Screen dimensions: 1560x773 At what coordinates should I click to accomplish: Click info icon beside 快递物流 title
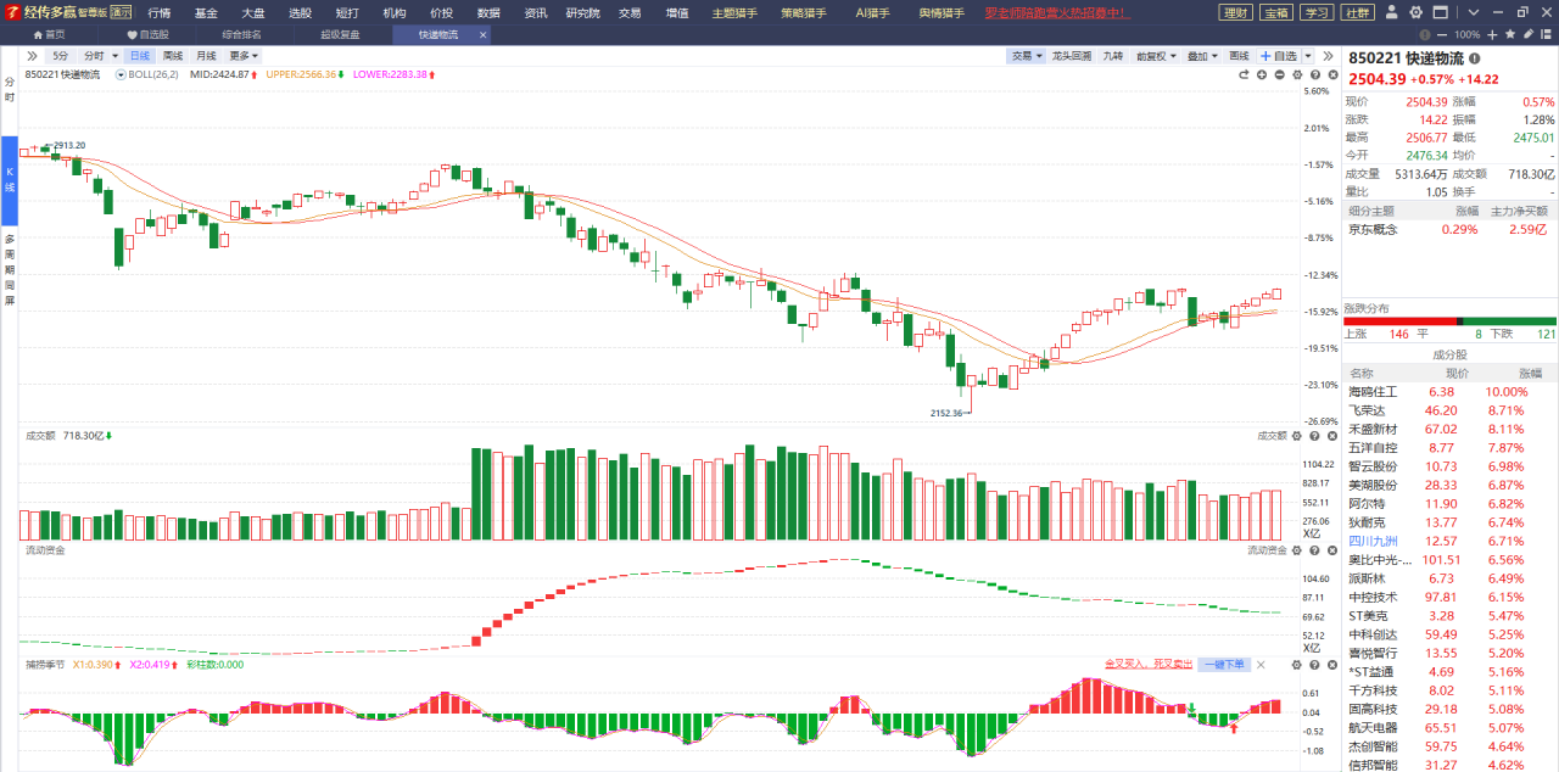coord(1474,58)
